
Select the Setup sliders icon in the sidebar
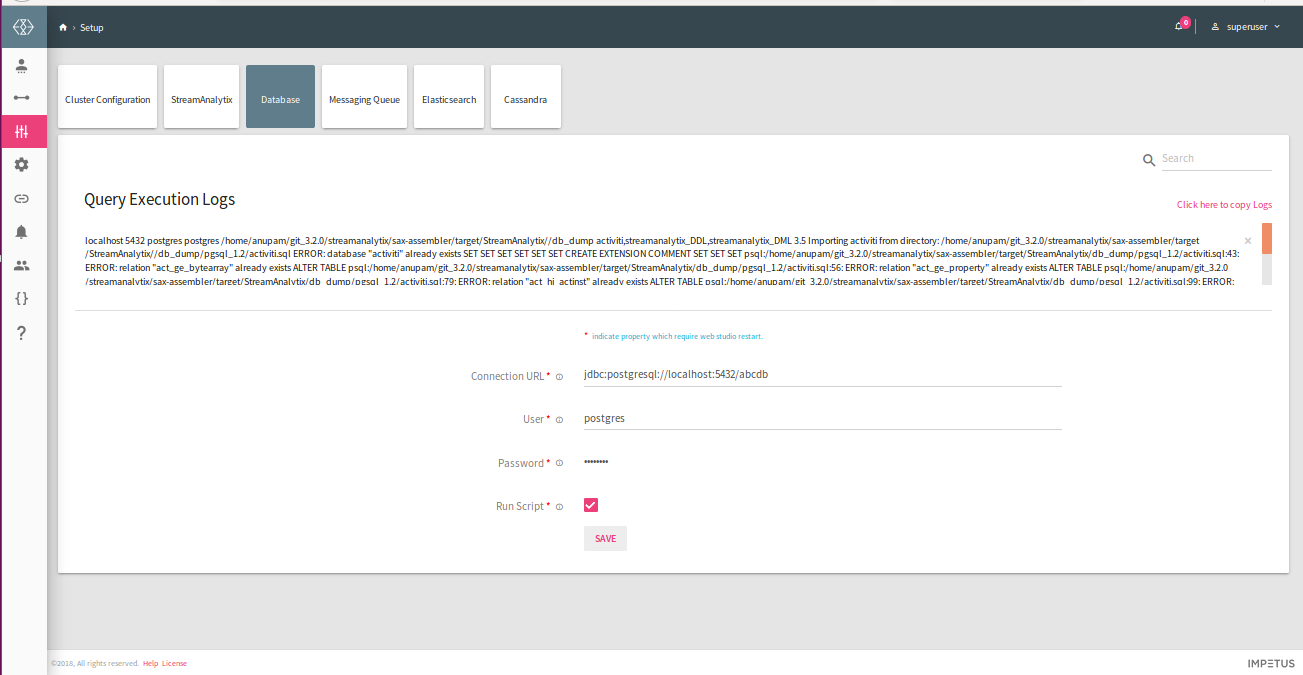(x=22, y=131)
